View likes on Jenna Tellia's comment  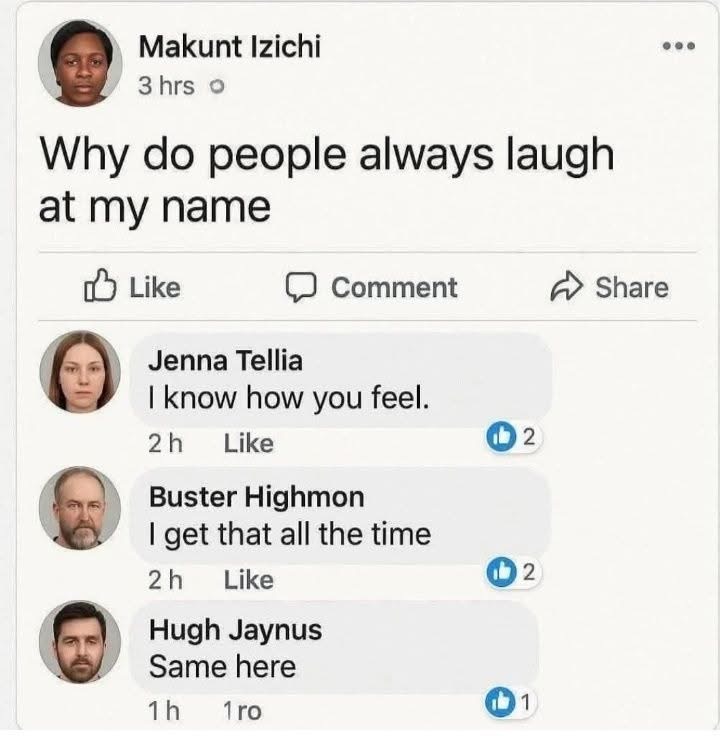click(512, 436)
